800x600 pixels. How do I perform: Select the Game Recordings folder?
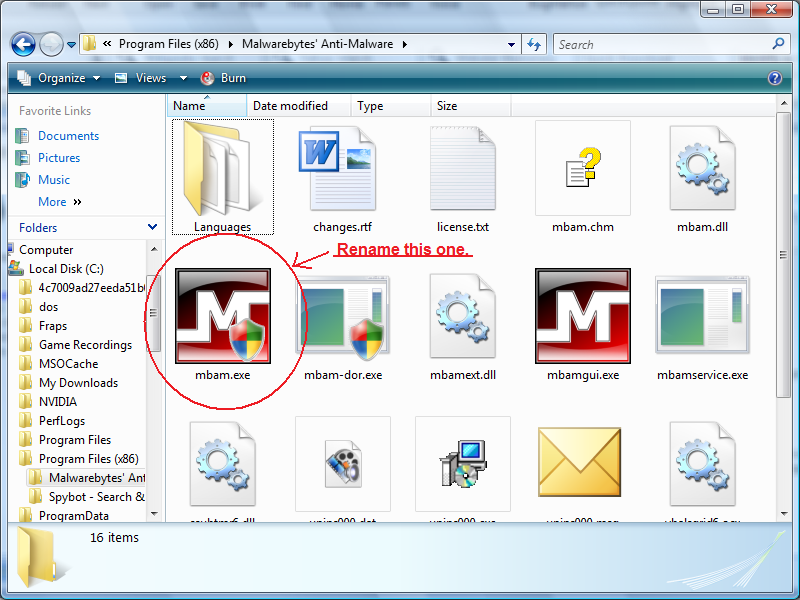click(86, 345)
